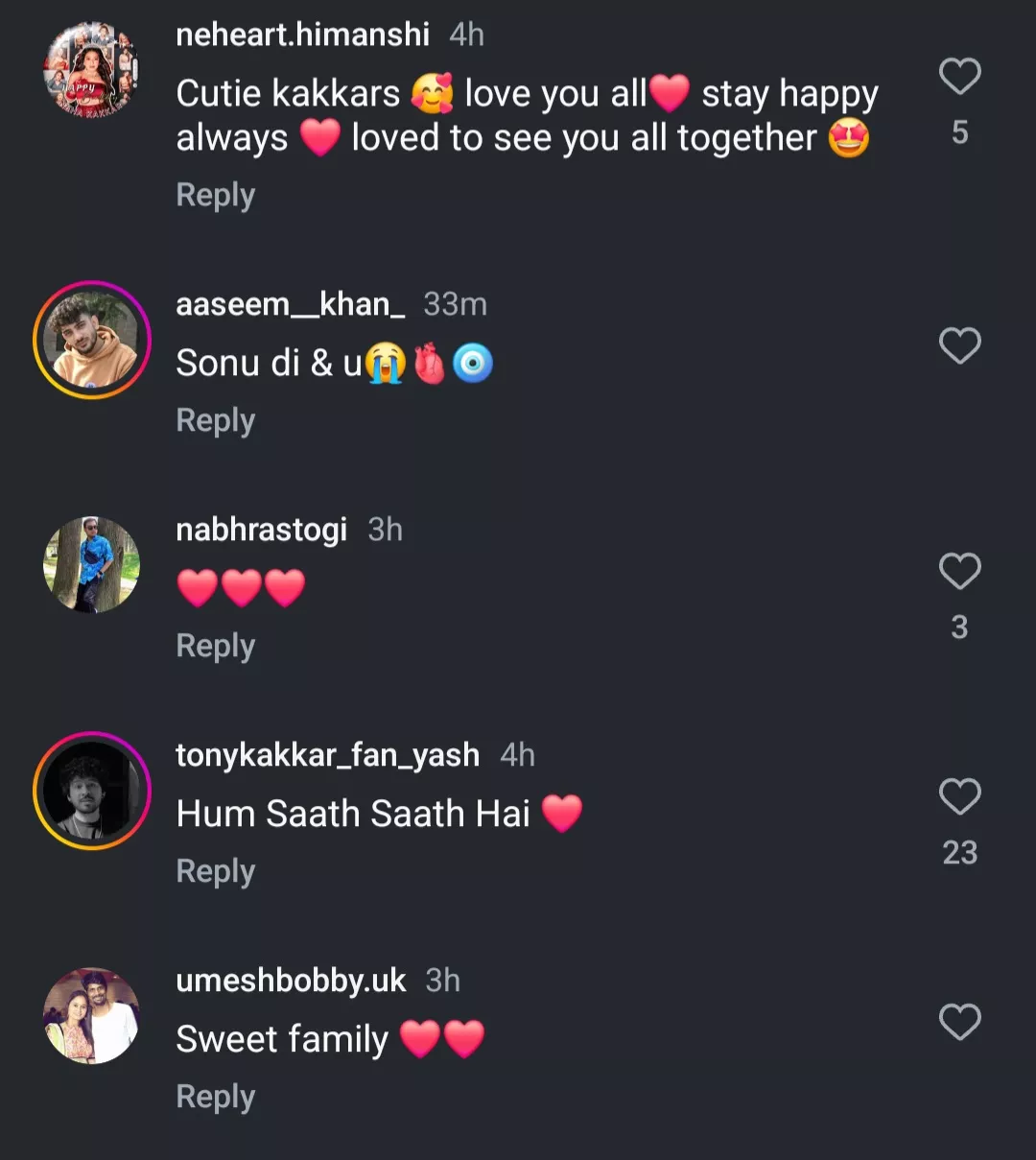This screenshot has height=1160, width=1036.
Task: Like neheart.himanshi's comment with the heart icon
Action: 959,77
